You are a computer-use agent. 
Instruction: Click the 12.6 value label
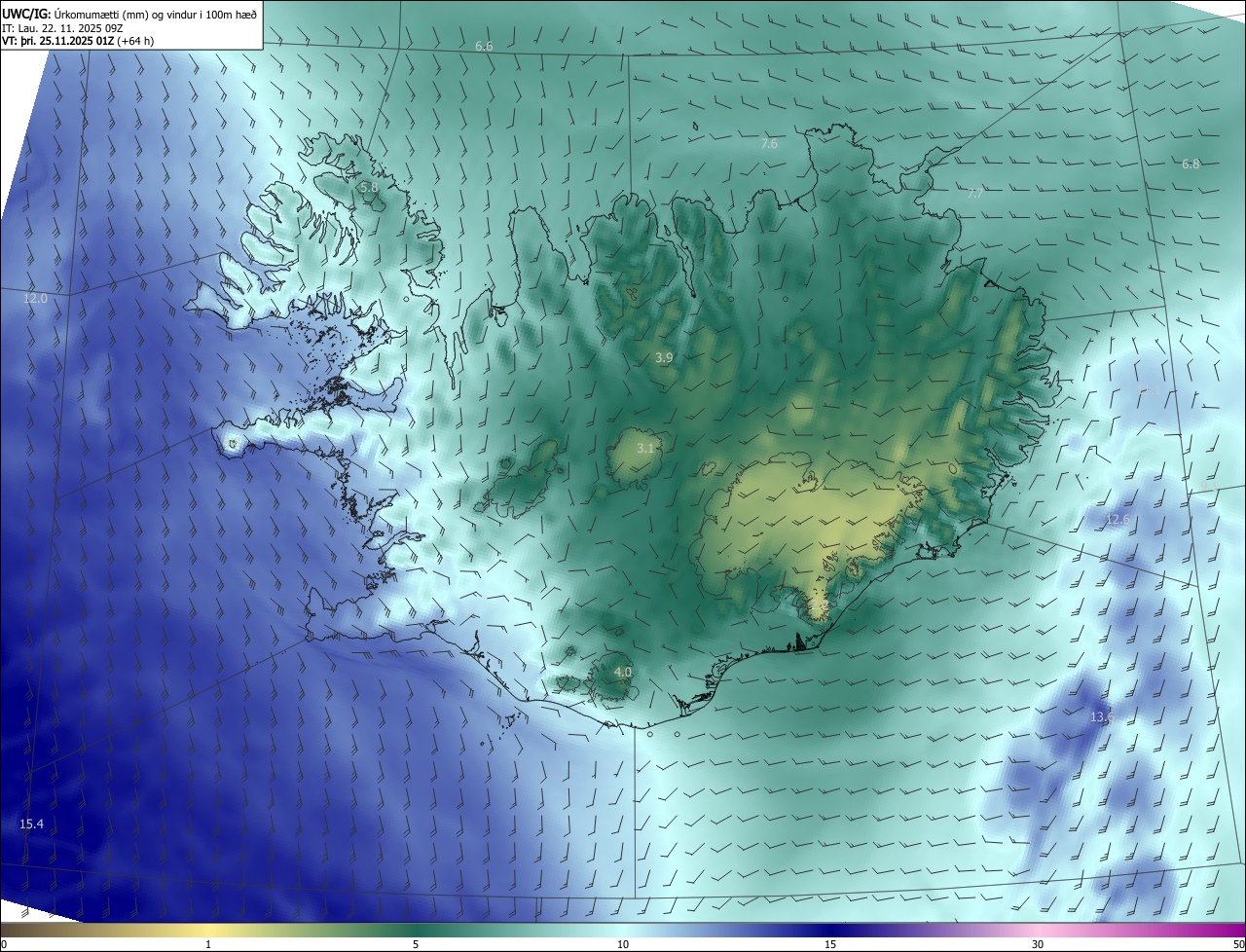(1118, 520)
